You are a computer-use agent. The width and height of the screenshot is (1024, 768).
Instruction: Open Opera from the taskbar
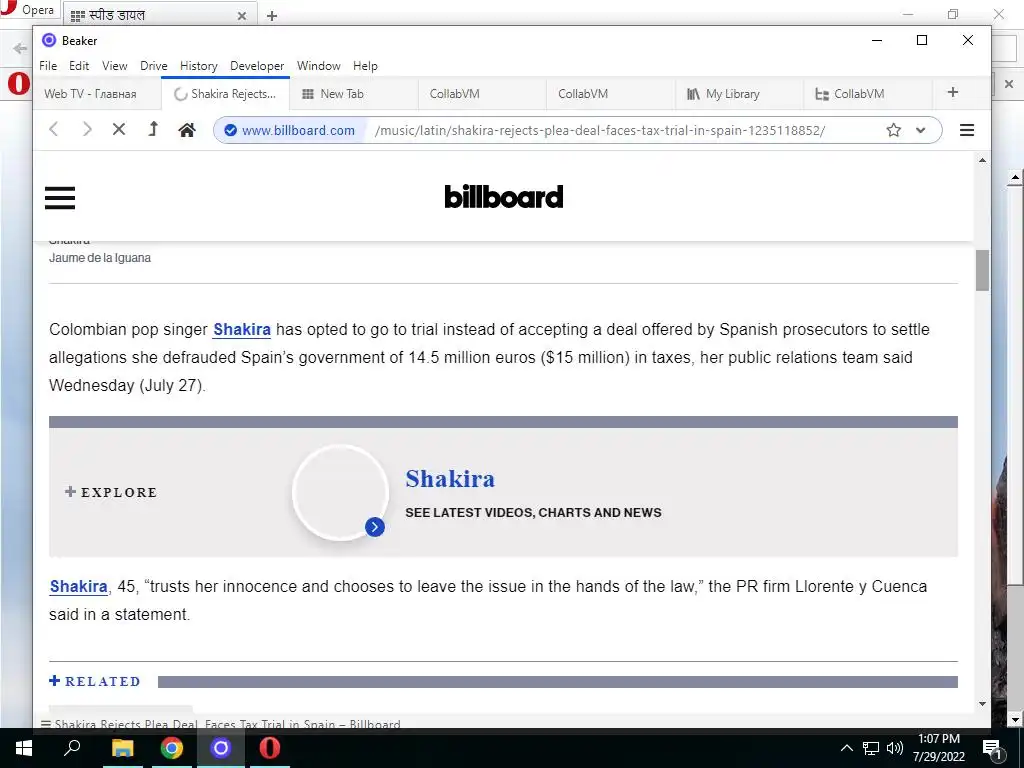(270, 748)
